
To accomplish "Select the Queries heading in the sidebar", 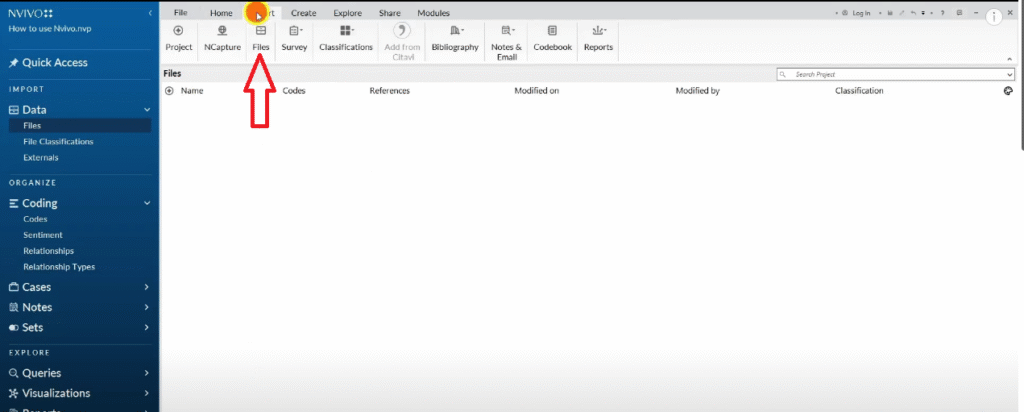I will click(35, 373).
